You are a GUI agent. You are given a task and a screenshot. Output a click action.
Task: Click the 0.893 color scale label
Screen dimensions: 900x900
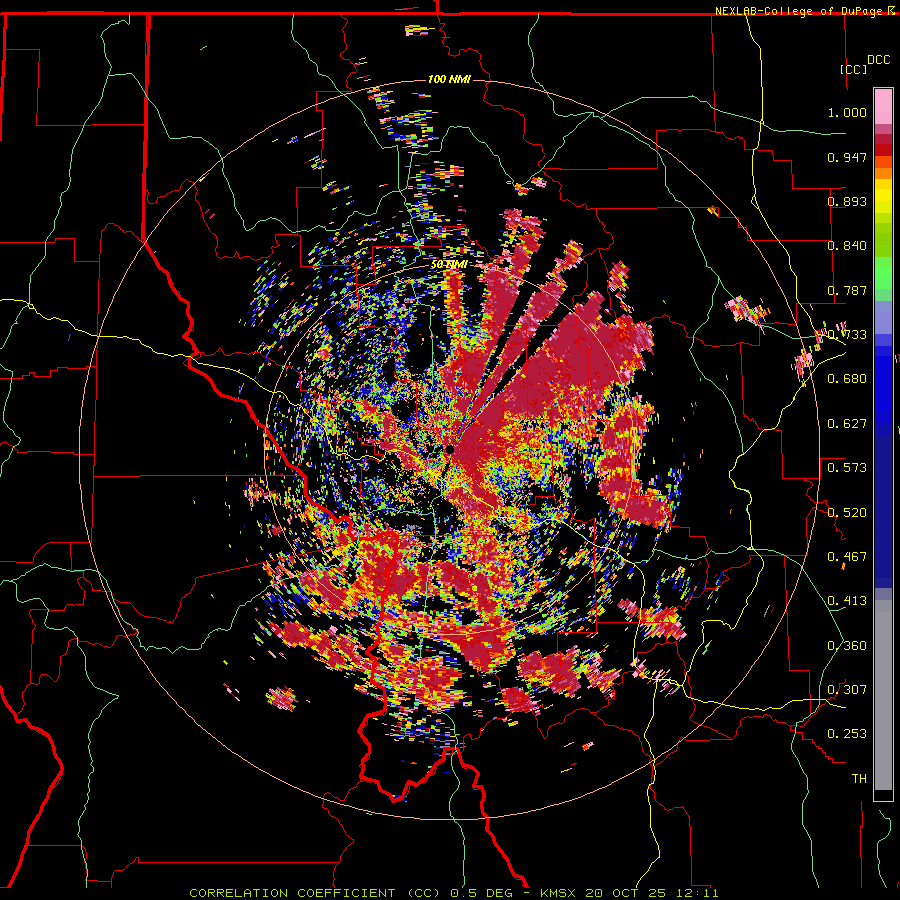point(847,201)
